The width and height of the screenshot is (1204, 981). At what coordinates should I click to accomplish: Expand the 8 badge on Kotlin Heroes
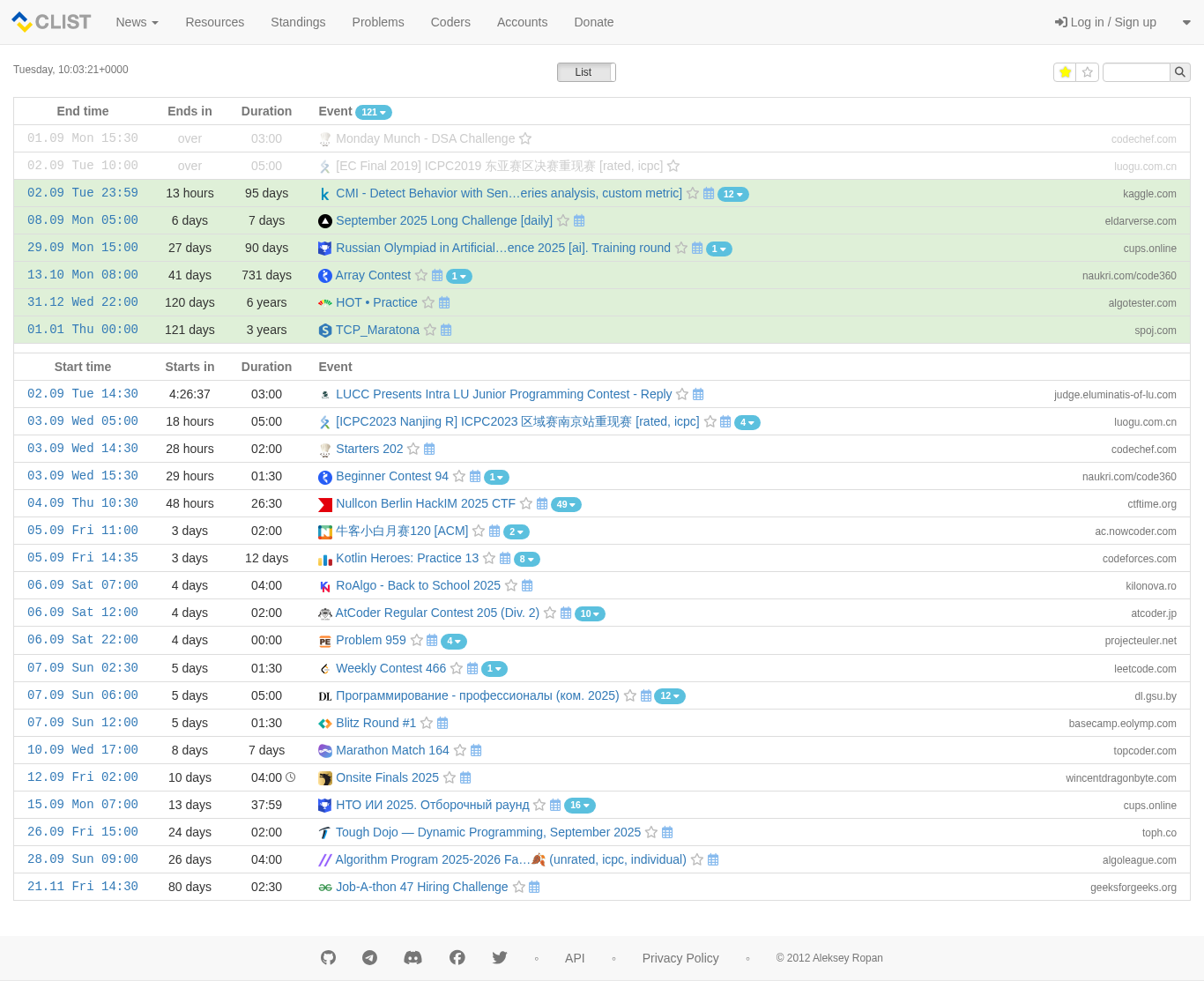pos(527,559)
